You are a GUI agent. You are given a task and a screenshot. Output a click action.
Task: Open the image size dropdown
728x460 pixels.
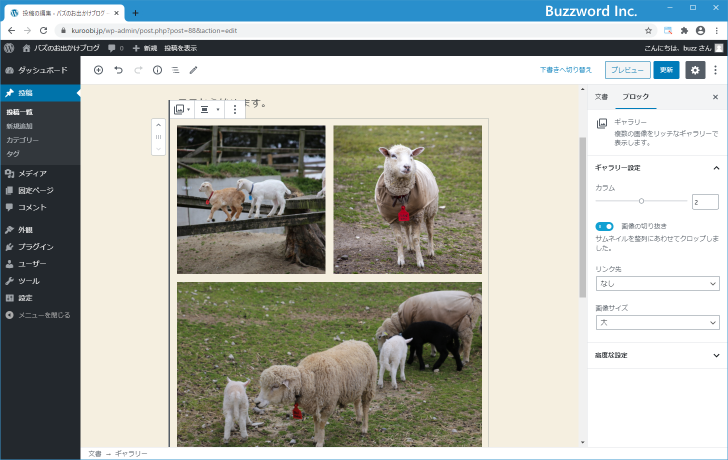coord(657,323)
